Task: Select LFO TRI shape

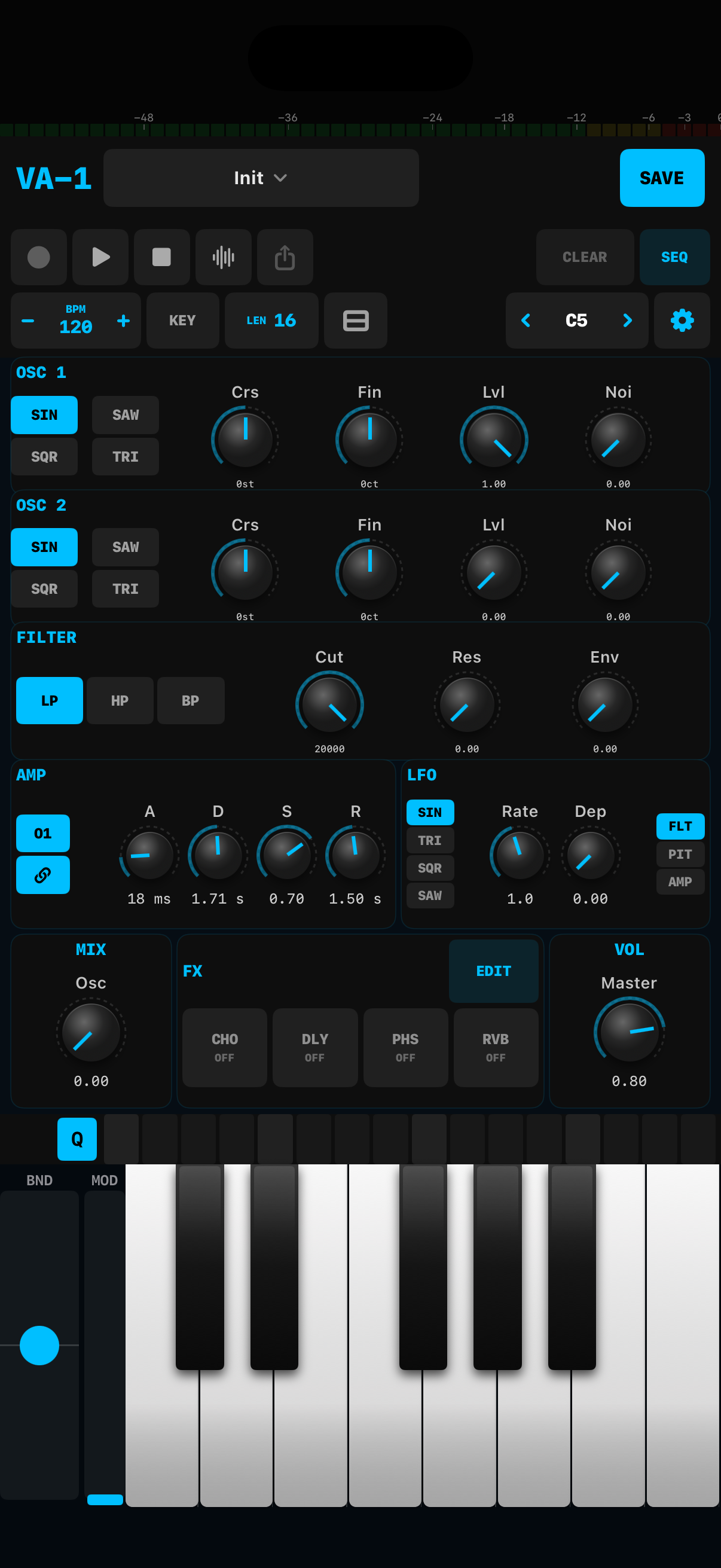Action: (430, 840)
